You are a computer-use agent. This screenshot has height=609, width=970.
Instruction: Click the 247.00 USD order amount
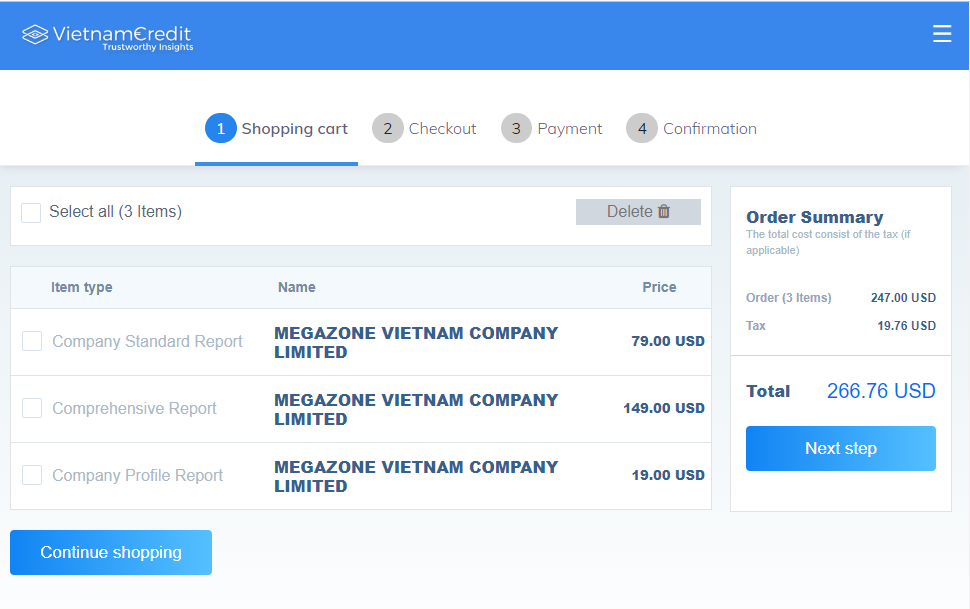point(903,298)
